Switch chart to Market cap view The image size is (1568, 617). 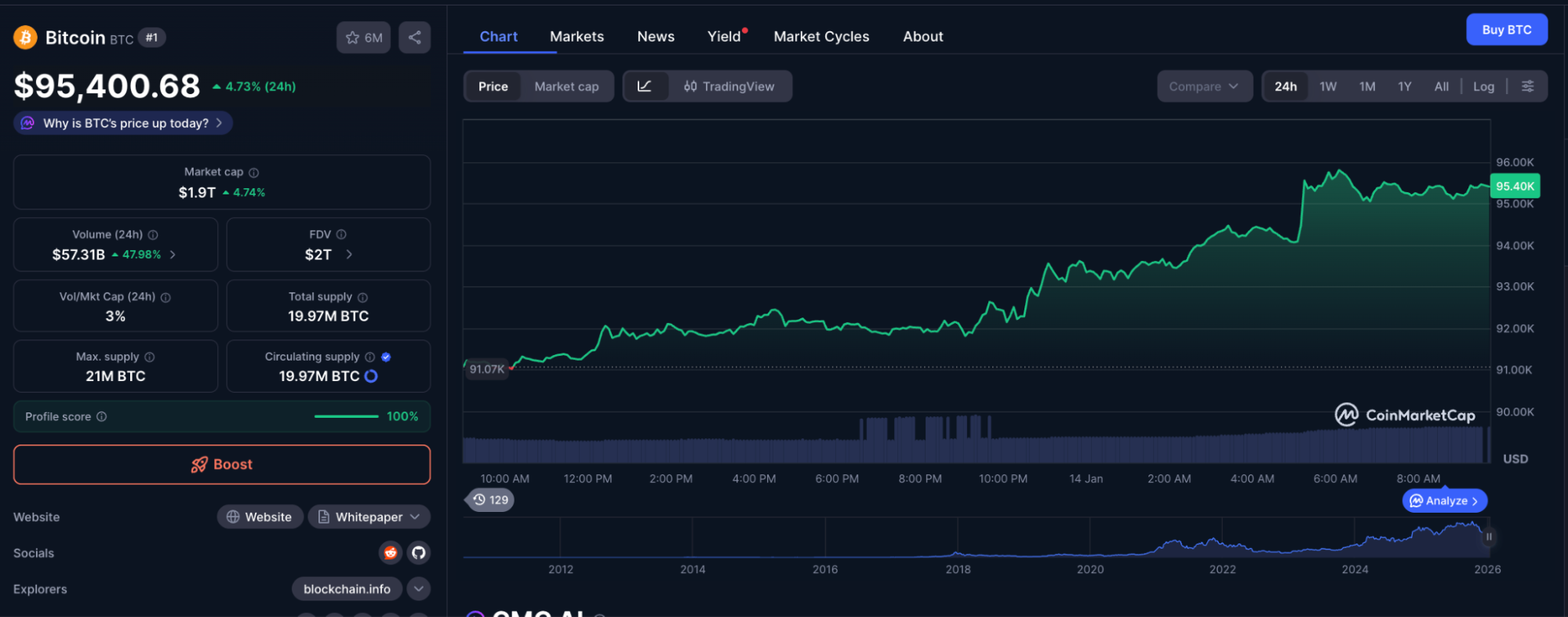tap(566, 86)
